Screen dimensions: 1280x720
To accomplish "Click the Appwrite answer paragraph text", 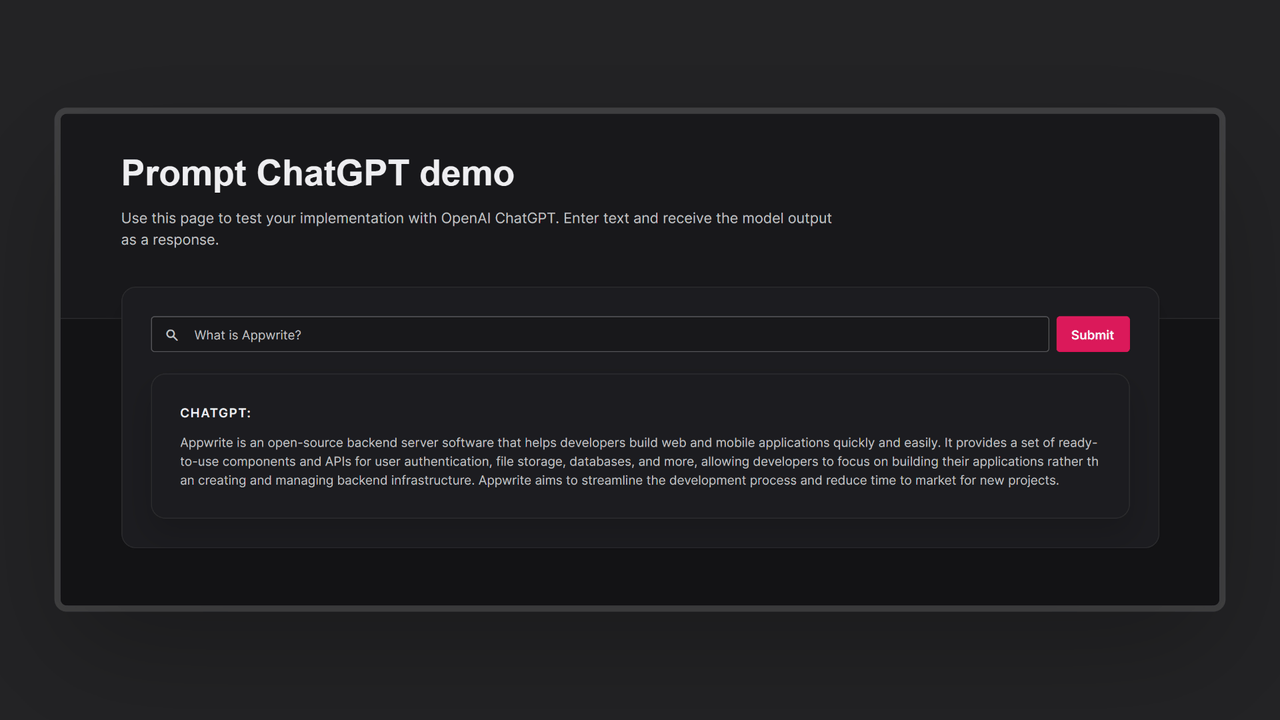I will (639, 462).
